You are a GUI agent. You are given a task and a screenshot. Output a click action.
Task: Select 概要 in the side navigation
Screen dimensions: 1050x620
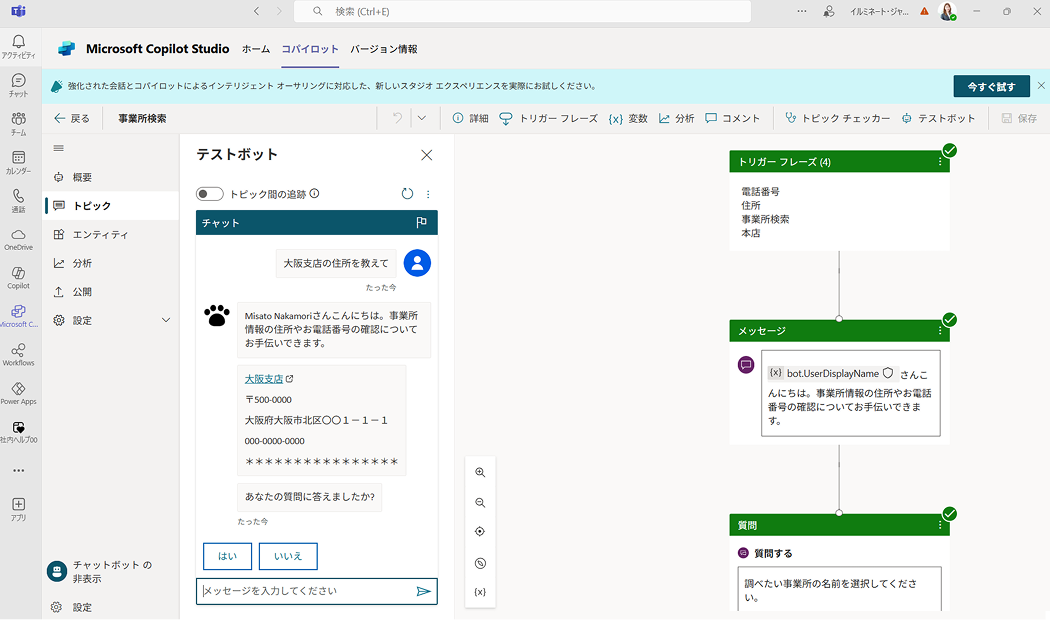coord(111,177)
